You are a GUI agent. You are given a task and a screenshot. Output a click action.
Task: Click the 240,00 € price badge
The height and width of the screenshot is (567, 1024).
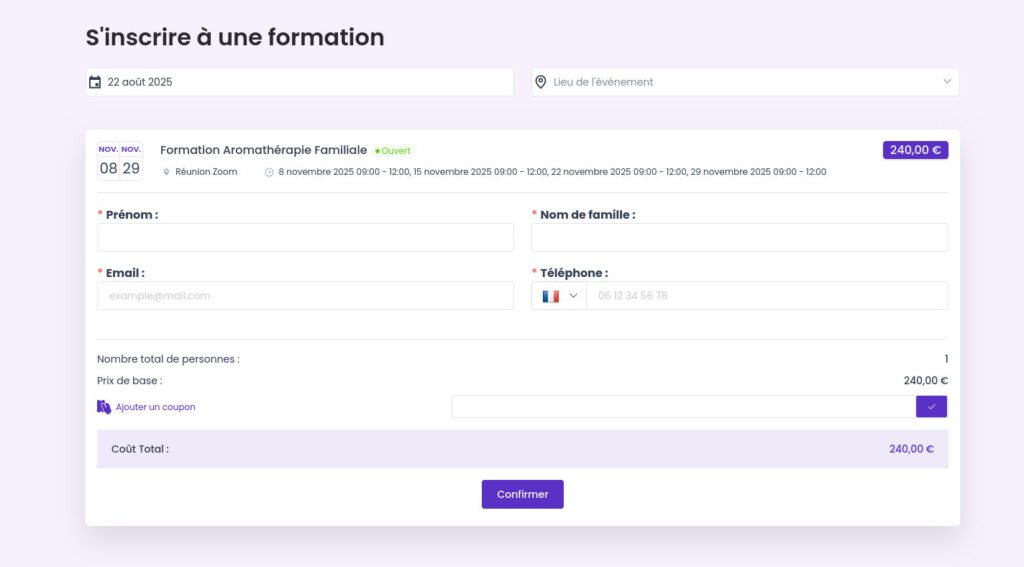pos(915,150)
